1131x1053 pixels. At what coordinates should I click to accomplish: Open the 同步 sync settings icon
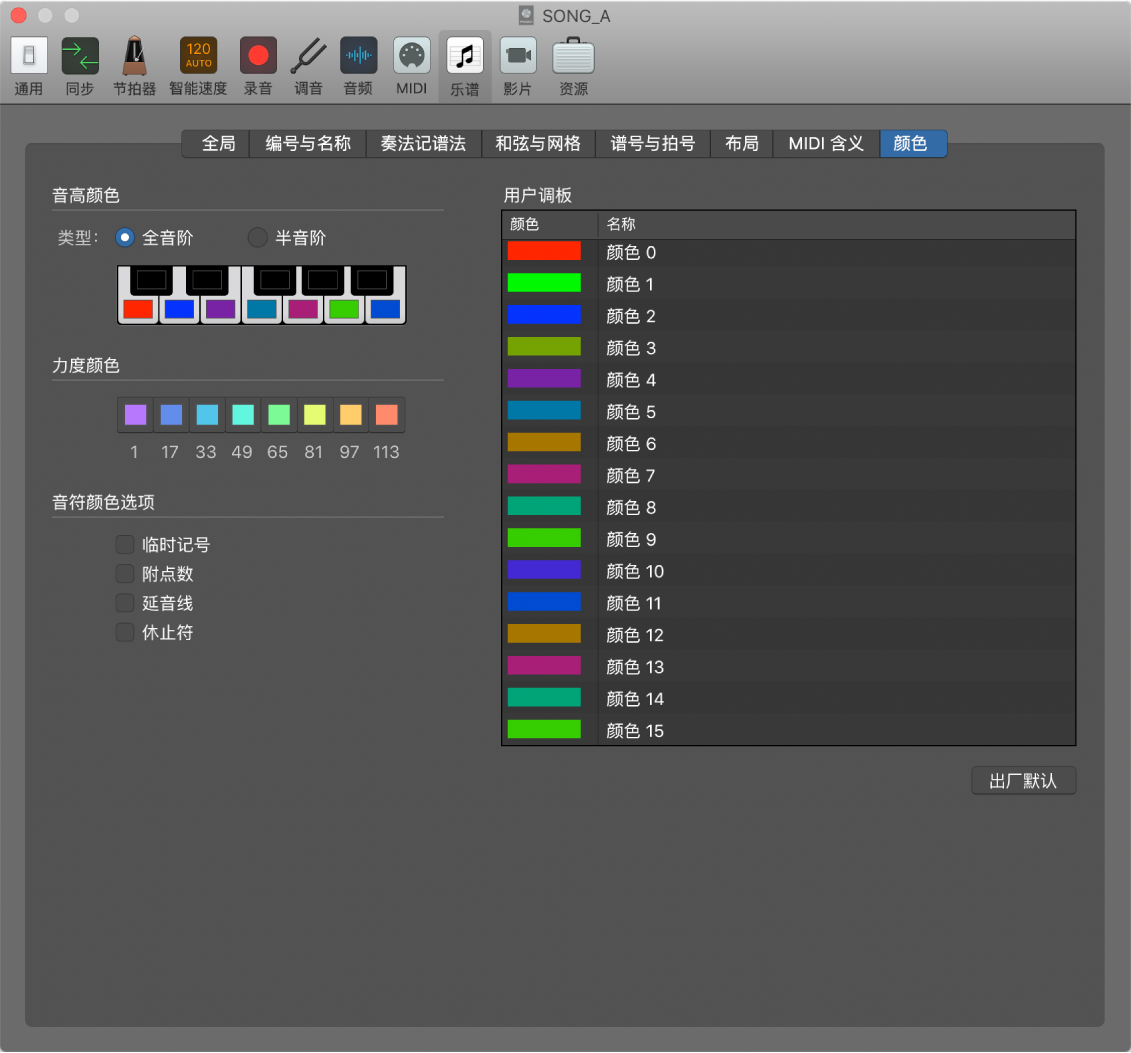(x=80, y=66)
